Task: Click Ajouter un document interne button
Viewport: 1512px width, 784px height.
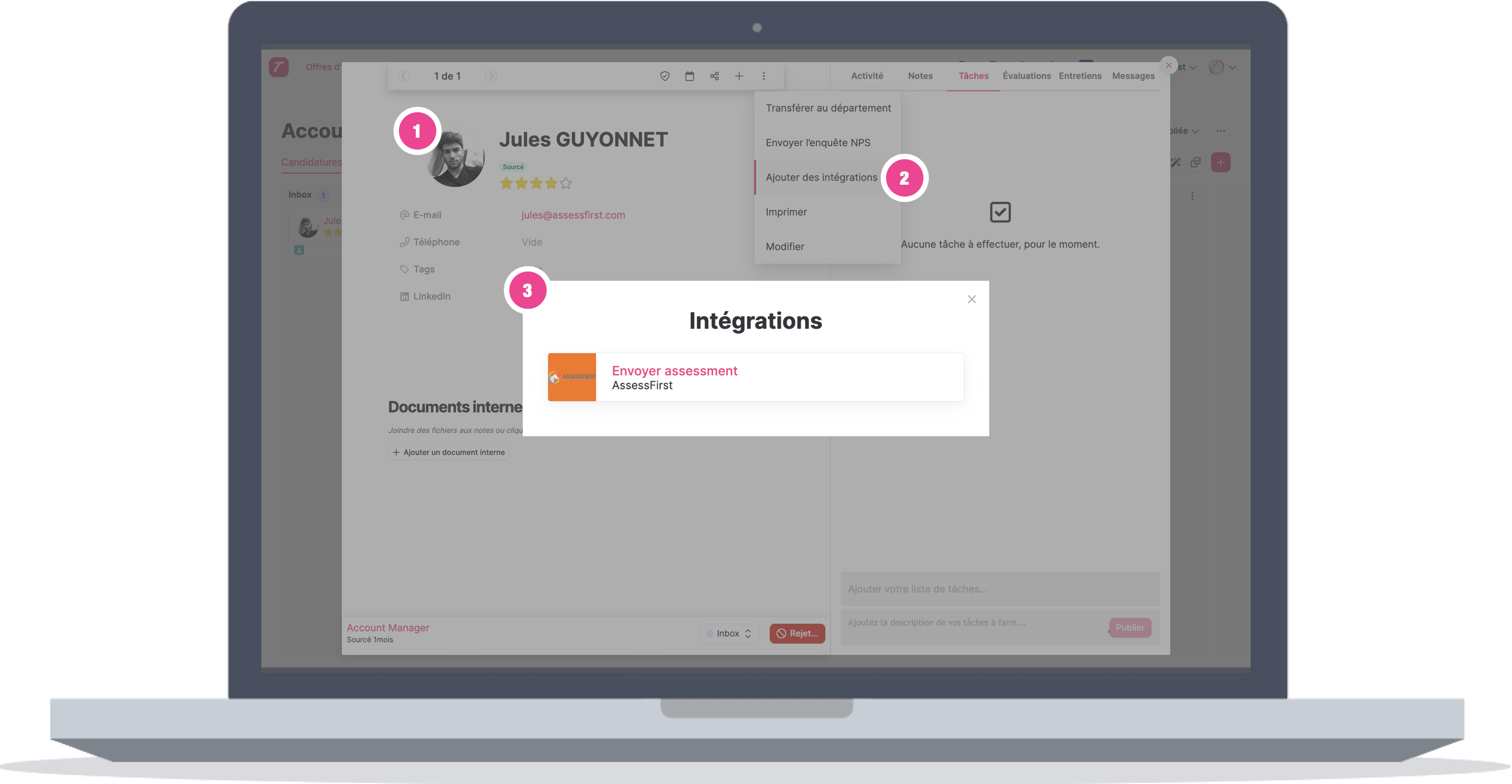Action: (x=448, y=452)
